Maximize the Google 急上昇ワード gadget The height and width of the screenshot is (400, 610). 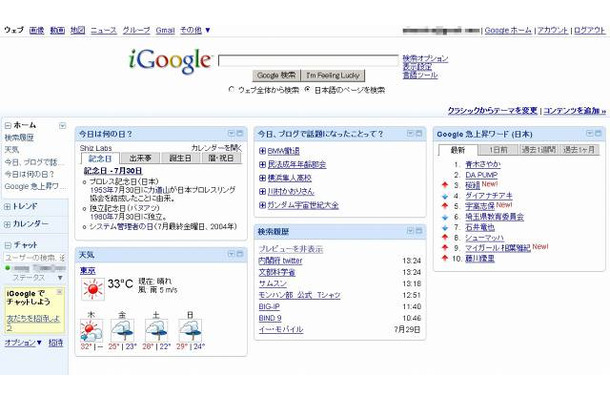click(598, 133)
